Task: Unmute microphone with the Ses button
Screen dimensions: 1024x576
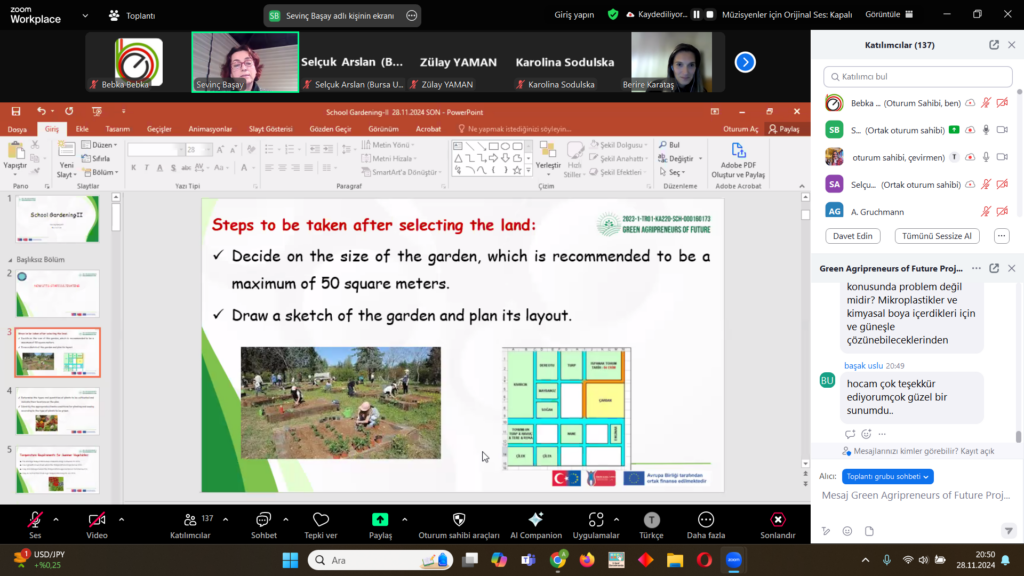Action: click(x=35, y=519)
